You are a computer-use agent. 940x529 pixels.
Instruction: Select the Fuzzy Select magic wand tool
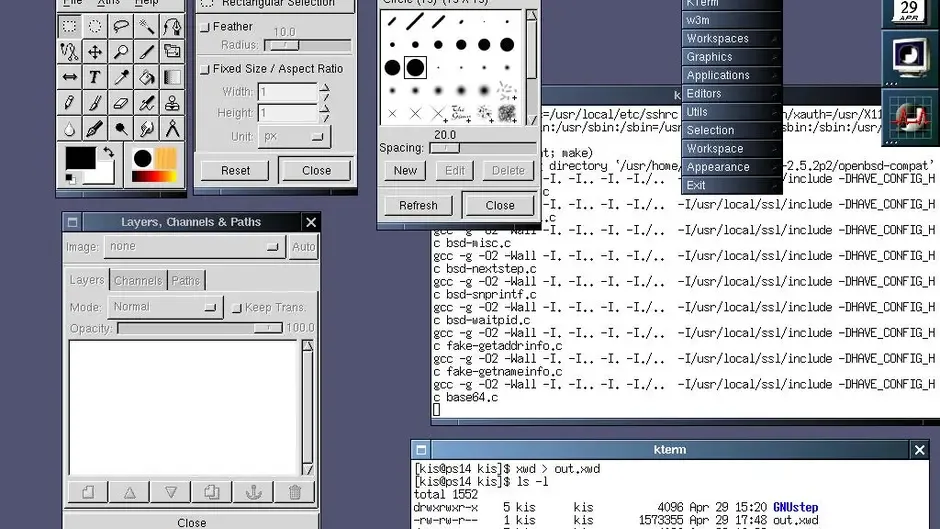point(146,26)
